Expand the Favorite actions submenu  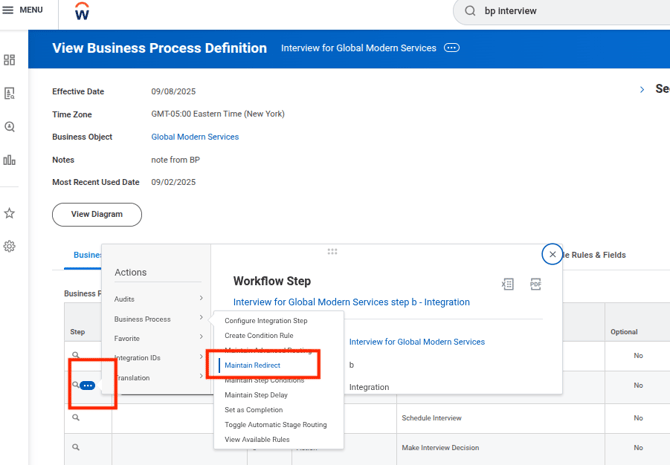pyautogui.click(x=158, y=338)
